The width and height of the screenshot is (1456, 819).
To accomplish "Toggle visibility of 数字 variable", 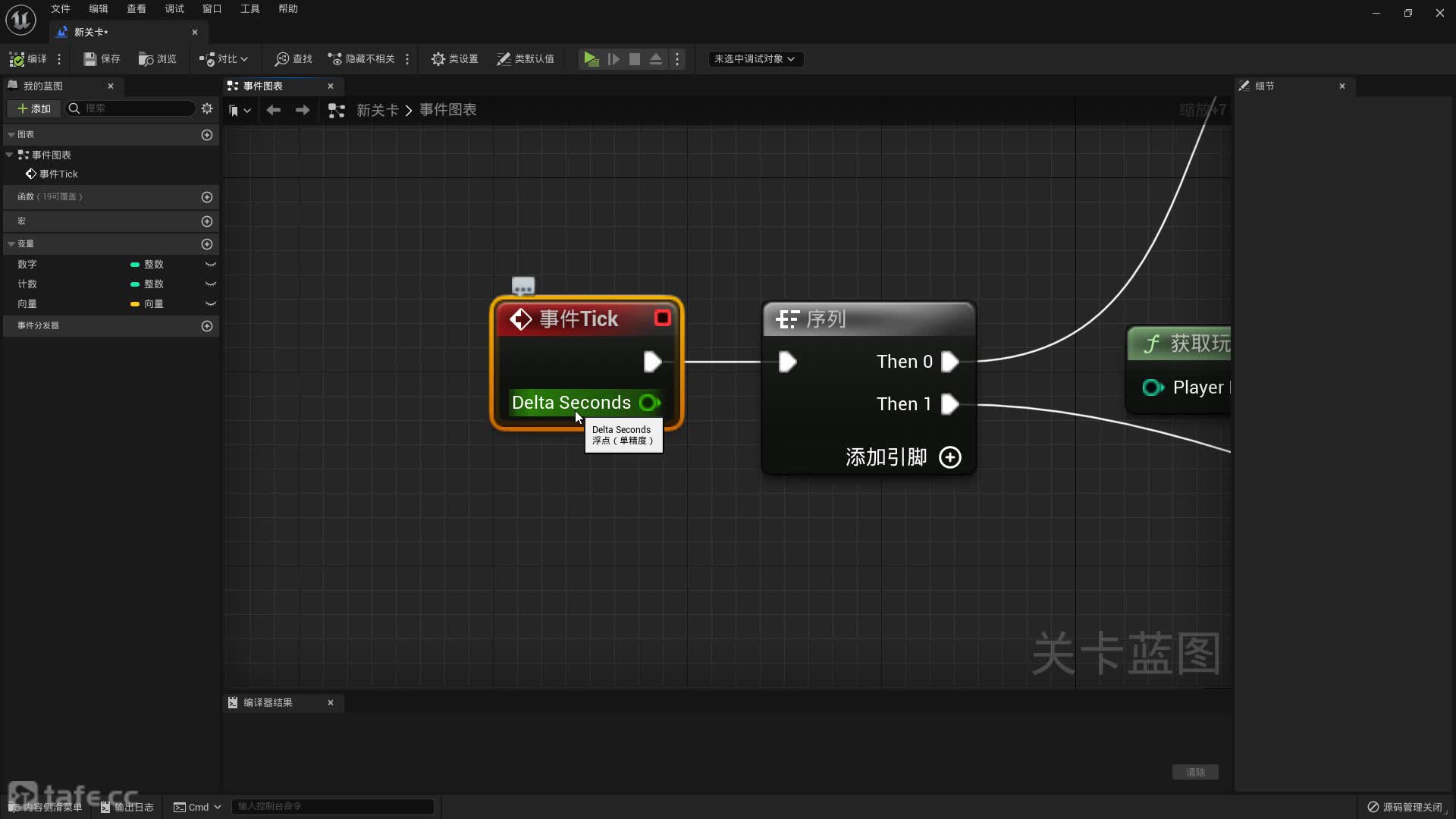I will coord(209,264).
